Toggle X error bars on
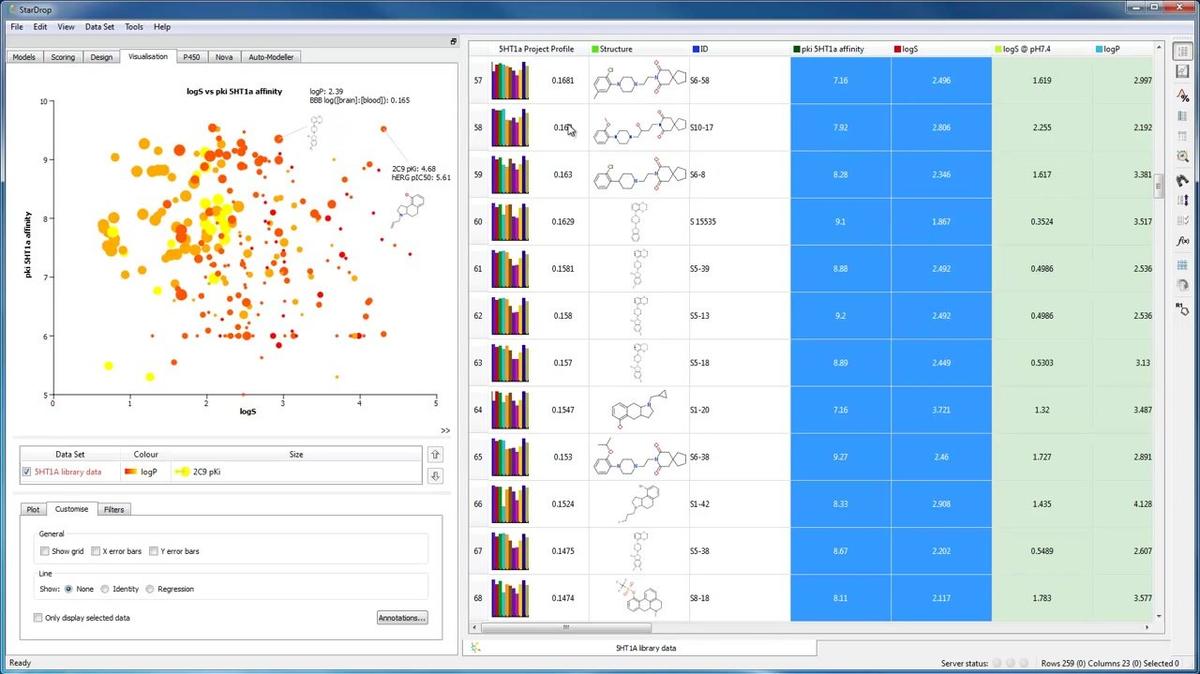The height and width of the screenshot is (674, 1200). (x=95, y=551)
